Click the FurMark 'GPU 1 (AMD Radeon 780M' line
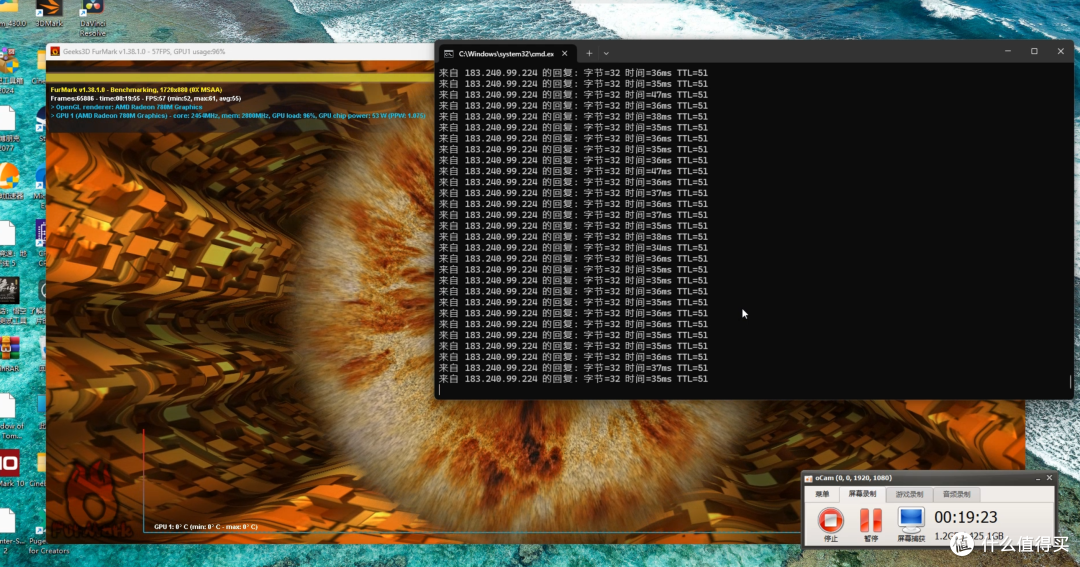The height and width of the screenshot is (567, 1080). [238, 116]
